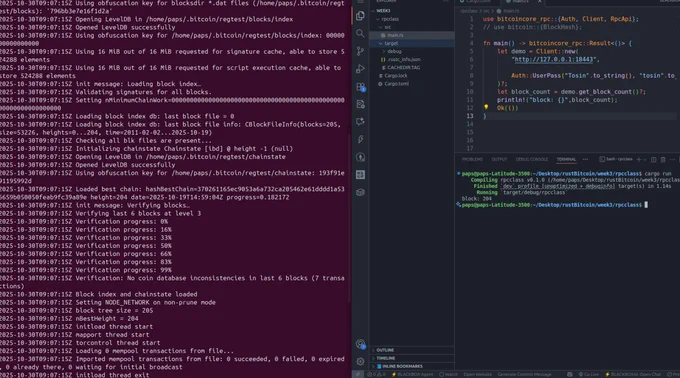Image resolution: width=680 pixels, height=378 pixels.
Task: Kill the terminal with the trash icon
Action: tap(663, 160)
